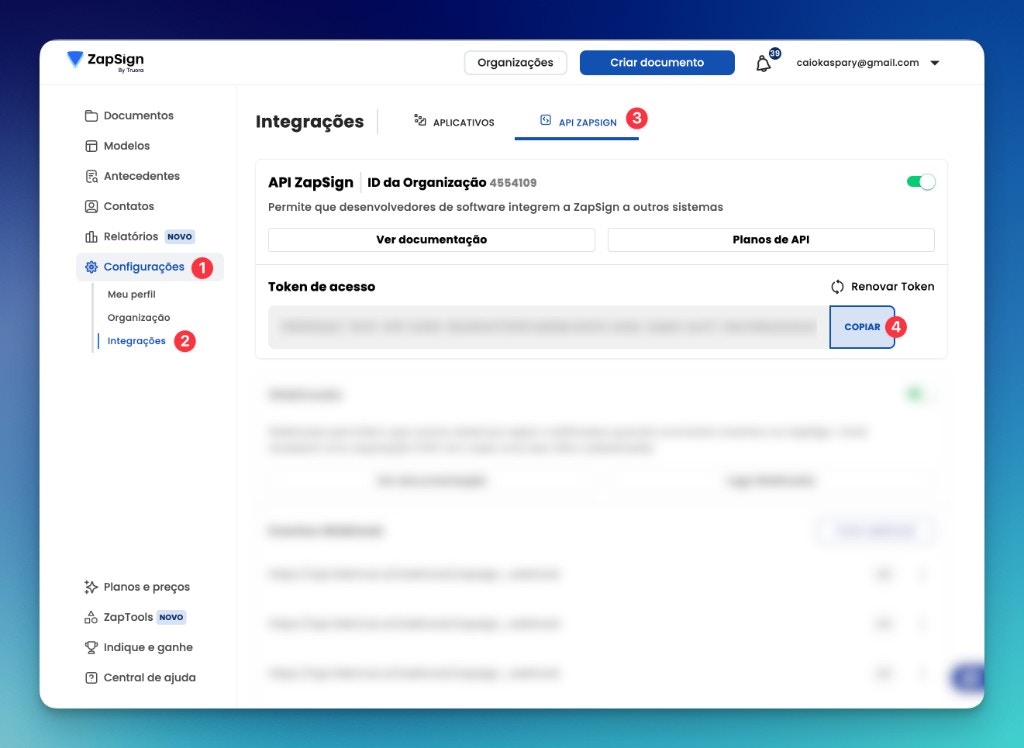Open the notification bell
The width and height of the screenshot is (1024, 748).
[760, 62]
